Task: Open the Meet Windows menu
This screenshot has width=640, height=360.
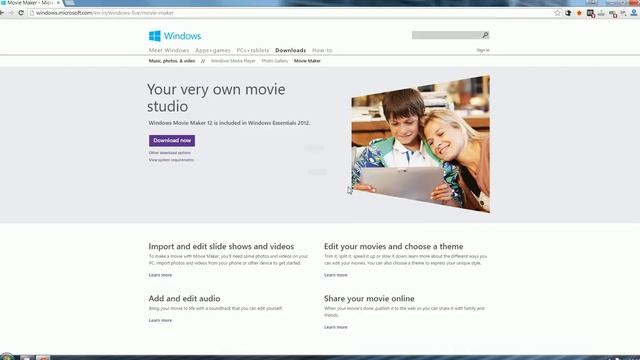Action: [169, 50]
